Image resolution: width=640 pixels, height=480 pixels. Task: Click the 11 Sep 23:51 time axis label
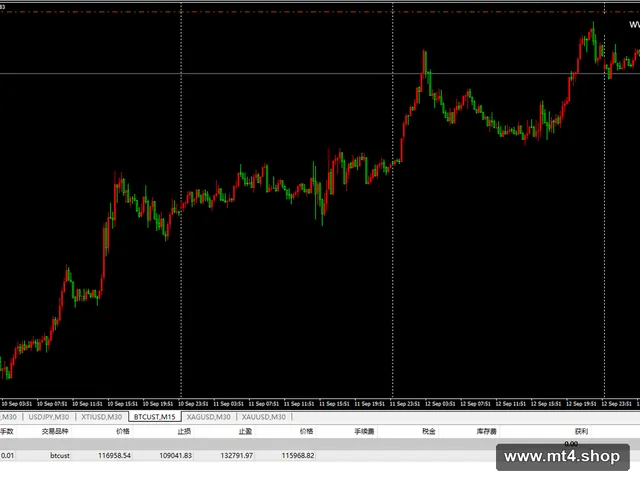click(405, 404)
